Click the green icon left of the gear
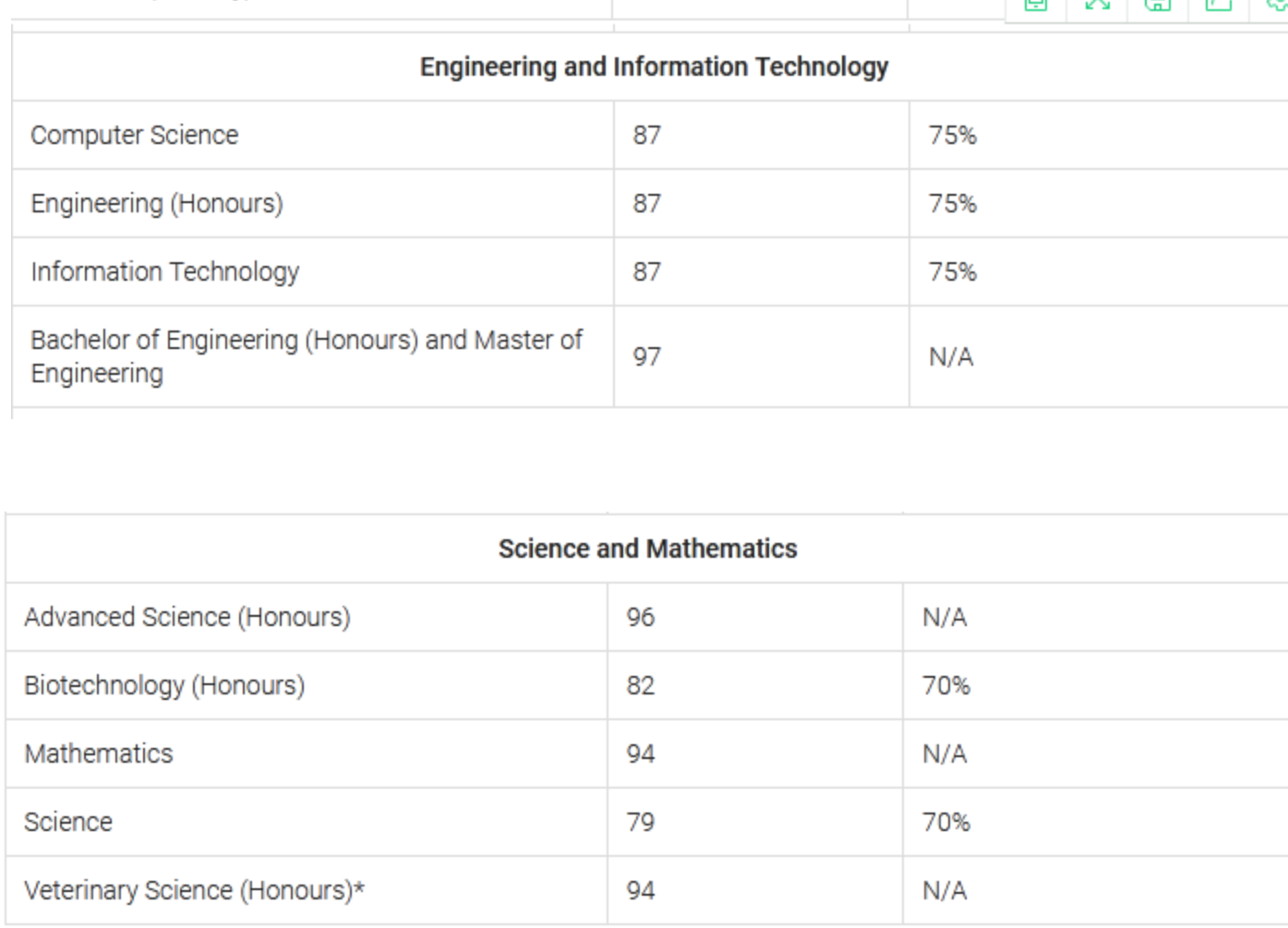1288x928 pixels. click(1219, 5)
